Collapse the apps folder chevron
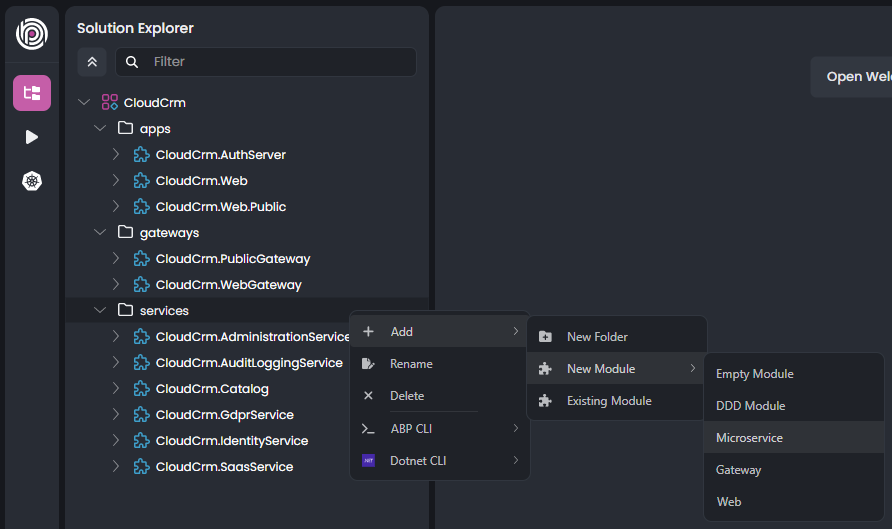 [100, 129]
